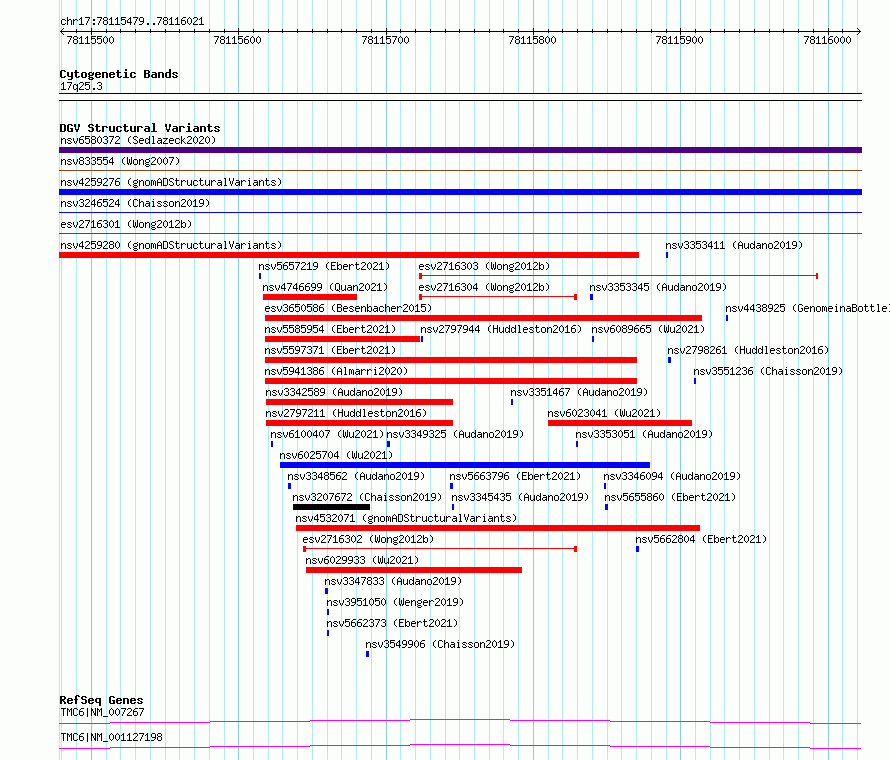This screenshot has height=760, width=890.
Task: Click nsv4438925 (GenomeinaBottle) label
Action: point(807,308)
